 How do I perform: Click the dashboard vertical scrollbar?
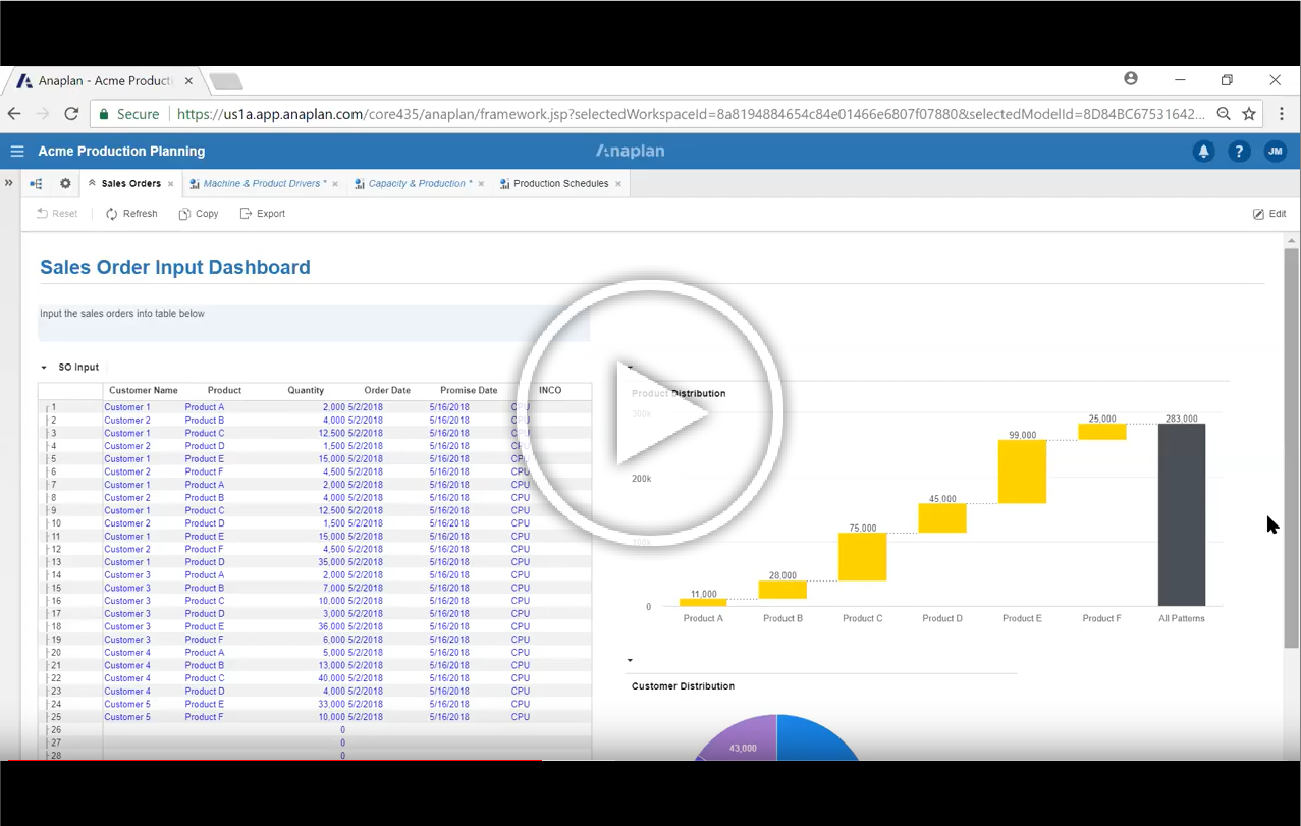pos(1291,448)
